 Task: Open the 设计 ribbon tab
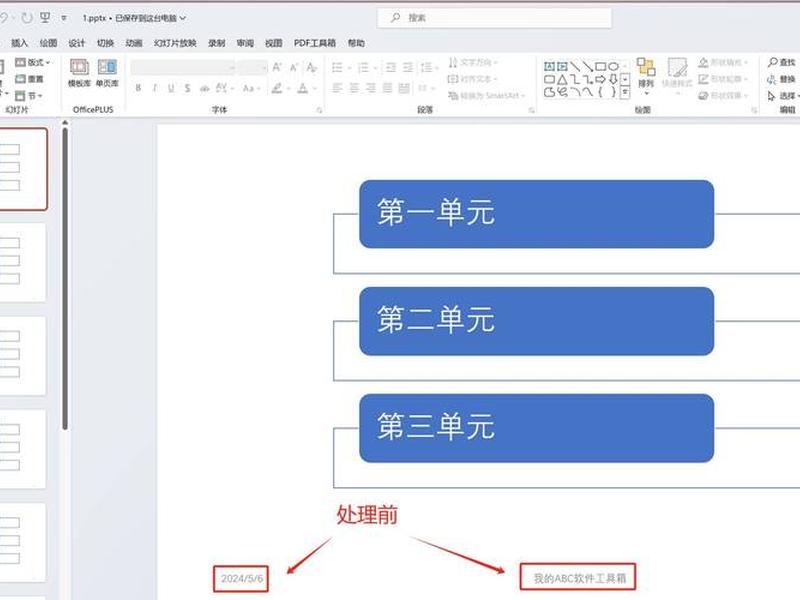[x=77, y=43]
